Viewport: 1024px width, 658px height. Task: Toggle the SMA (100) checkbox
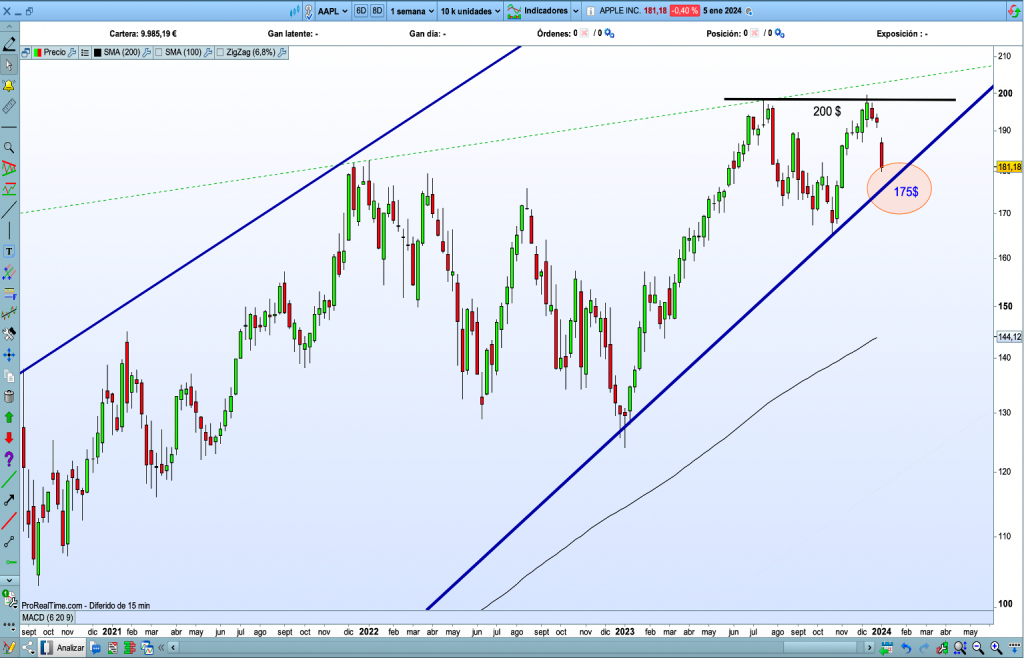[x=159, y=52]
